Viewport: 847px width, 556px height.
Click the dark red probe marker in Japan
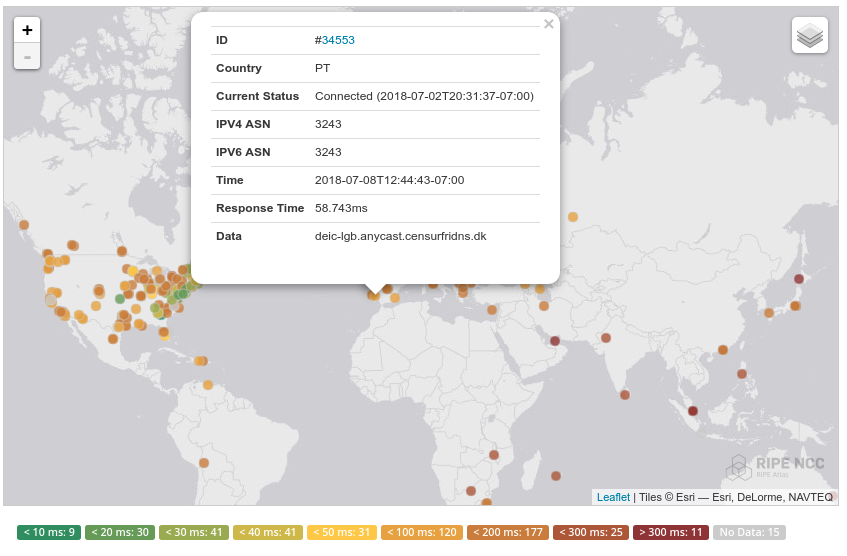[x=799, y=279]
